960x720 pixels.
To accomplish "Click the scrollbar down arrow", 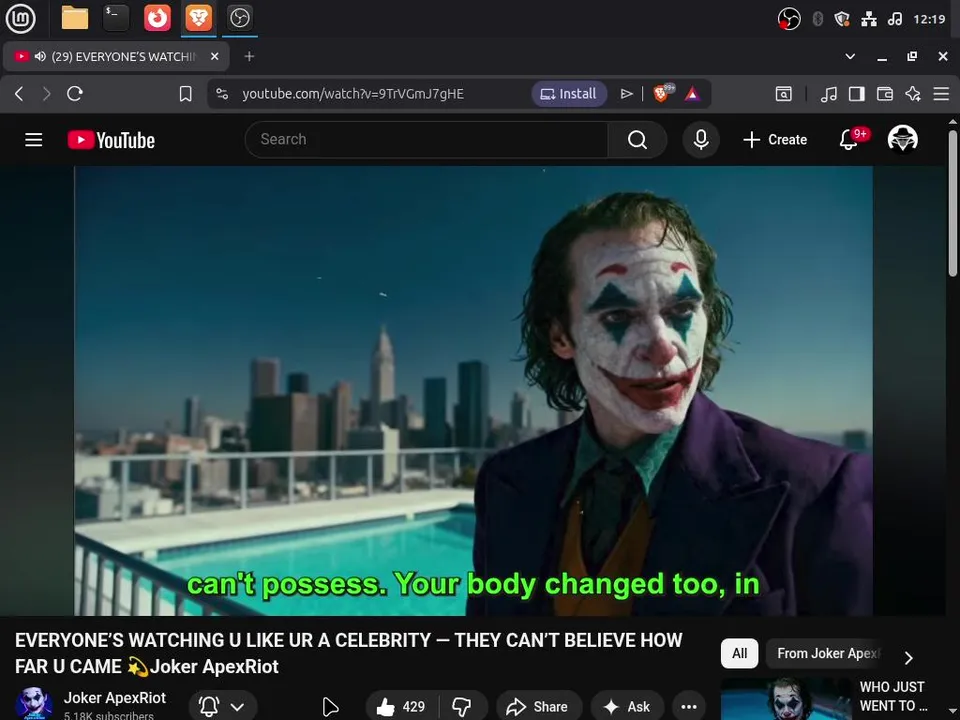I will pyautogui.click(x=953, y=713).
